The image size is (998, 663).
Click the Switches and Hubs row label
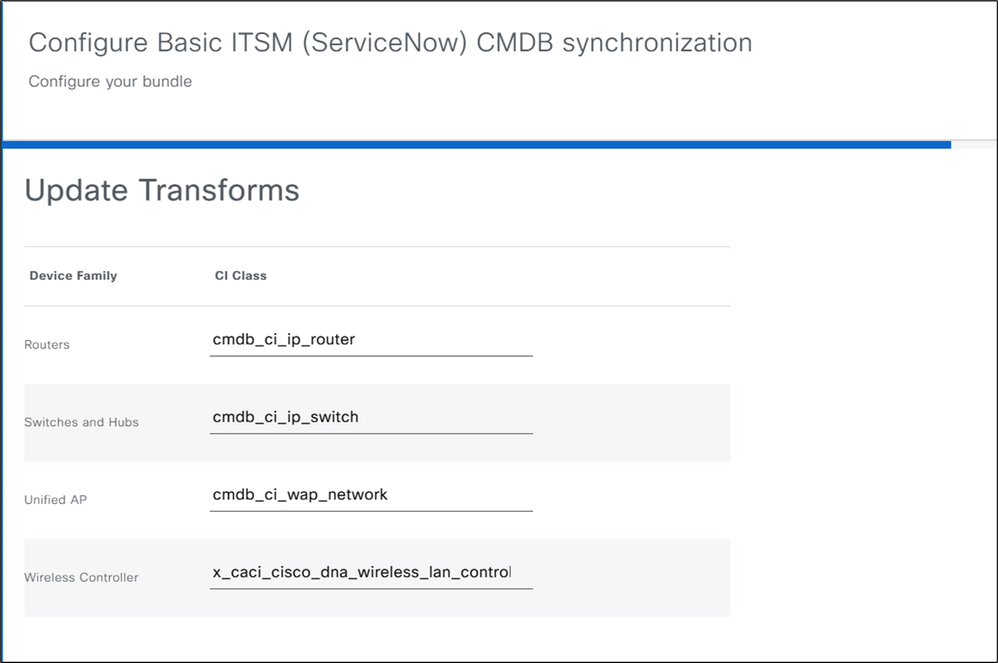81,422
